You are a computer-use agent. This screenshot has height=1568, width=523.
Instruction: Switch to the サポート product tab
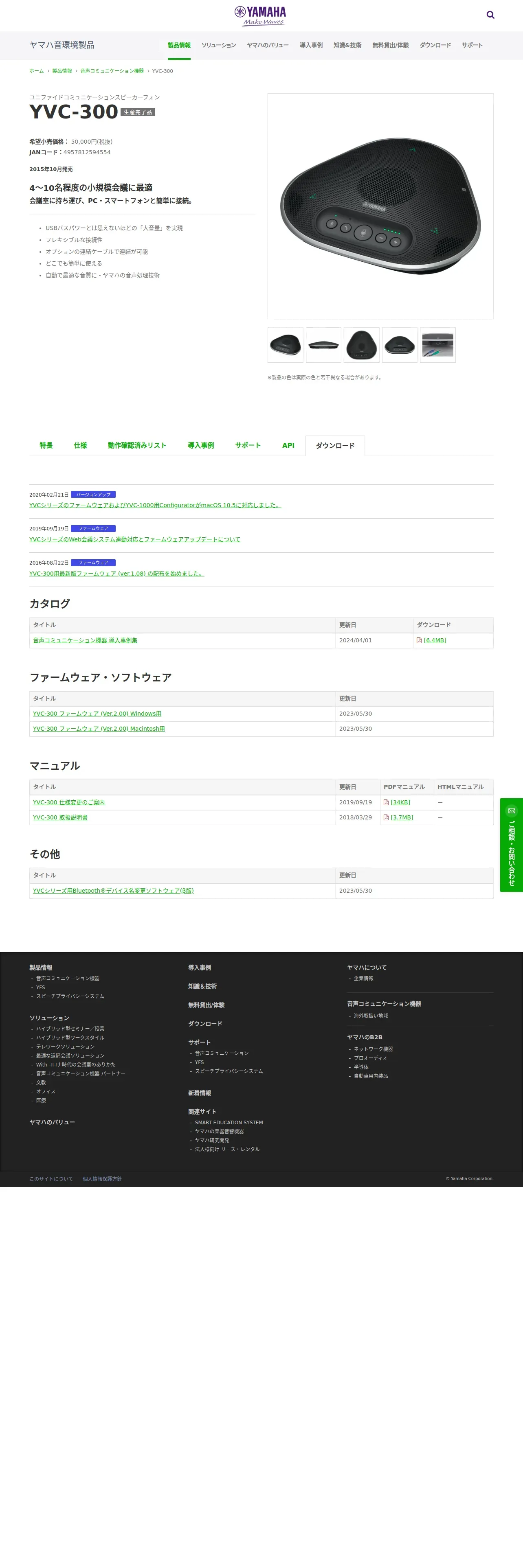248,446
